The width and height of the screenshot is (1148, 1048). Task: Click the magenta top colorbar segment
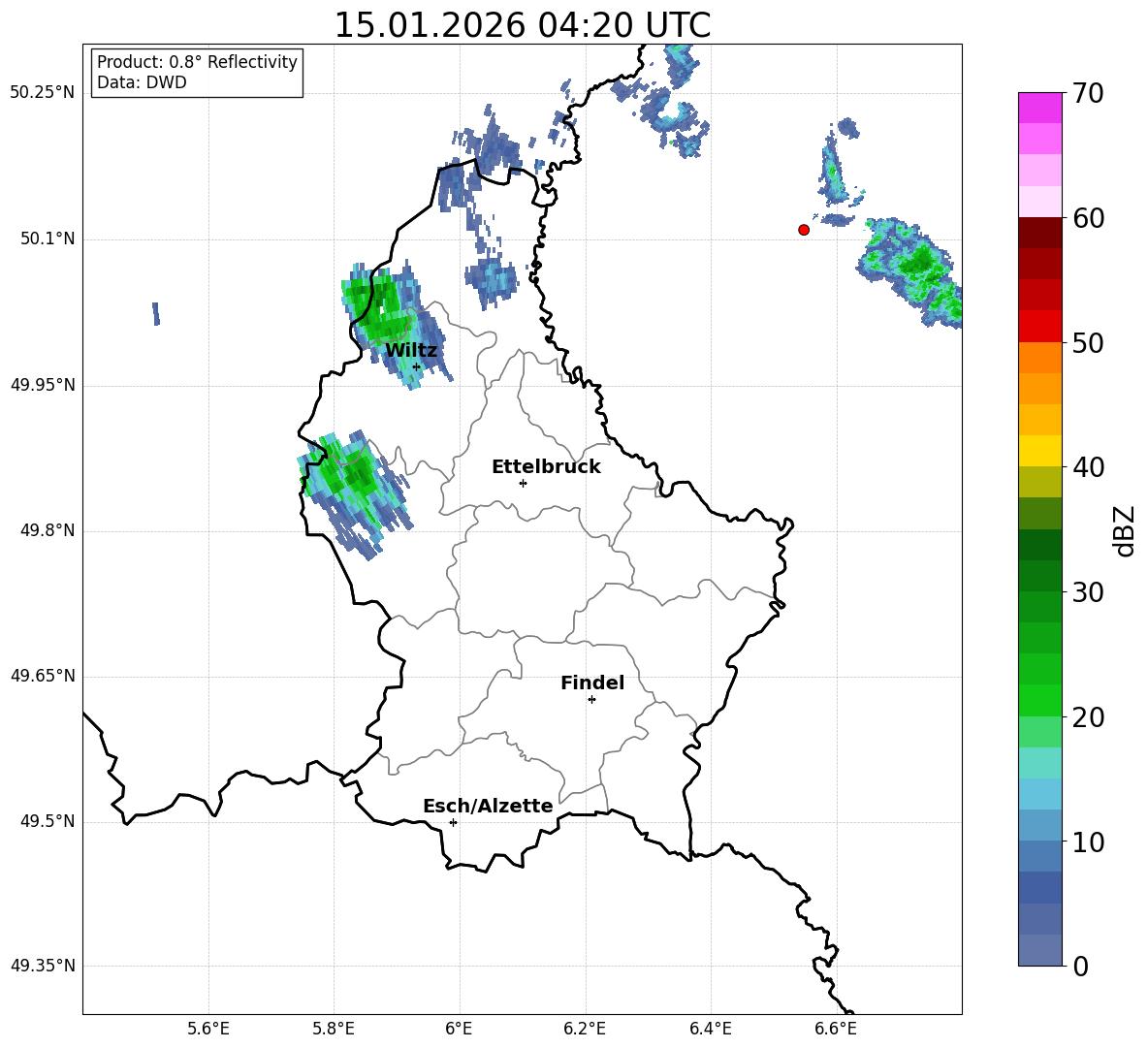[1039, 108]
